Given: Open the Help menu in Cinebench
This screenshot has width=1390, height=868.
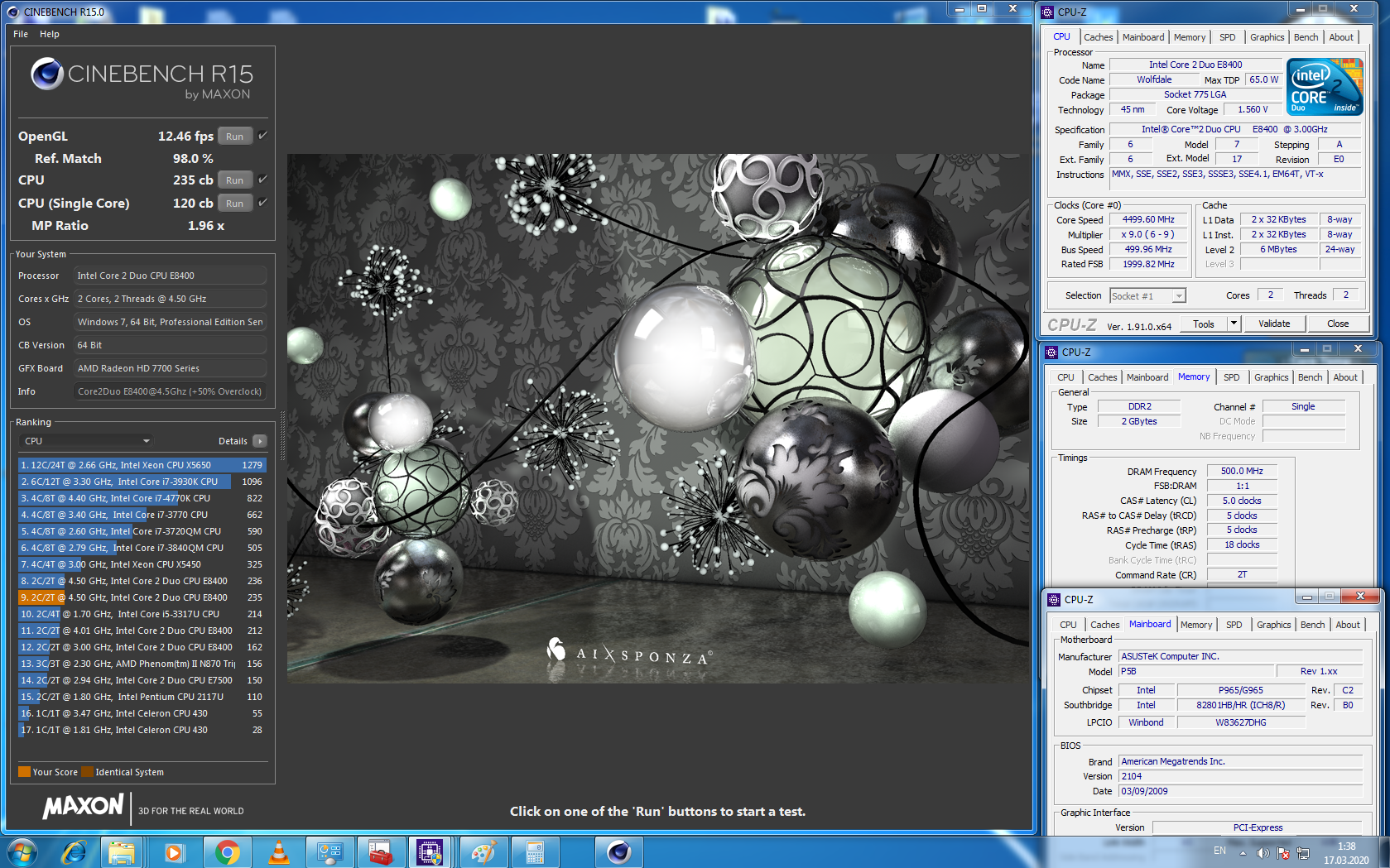Looking at the screenshot, I should [50, 34].
